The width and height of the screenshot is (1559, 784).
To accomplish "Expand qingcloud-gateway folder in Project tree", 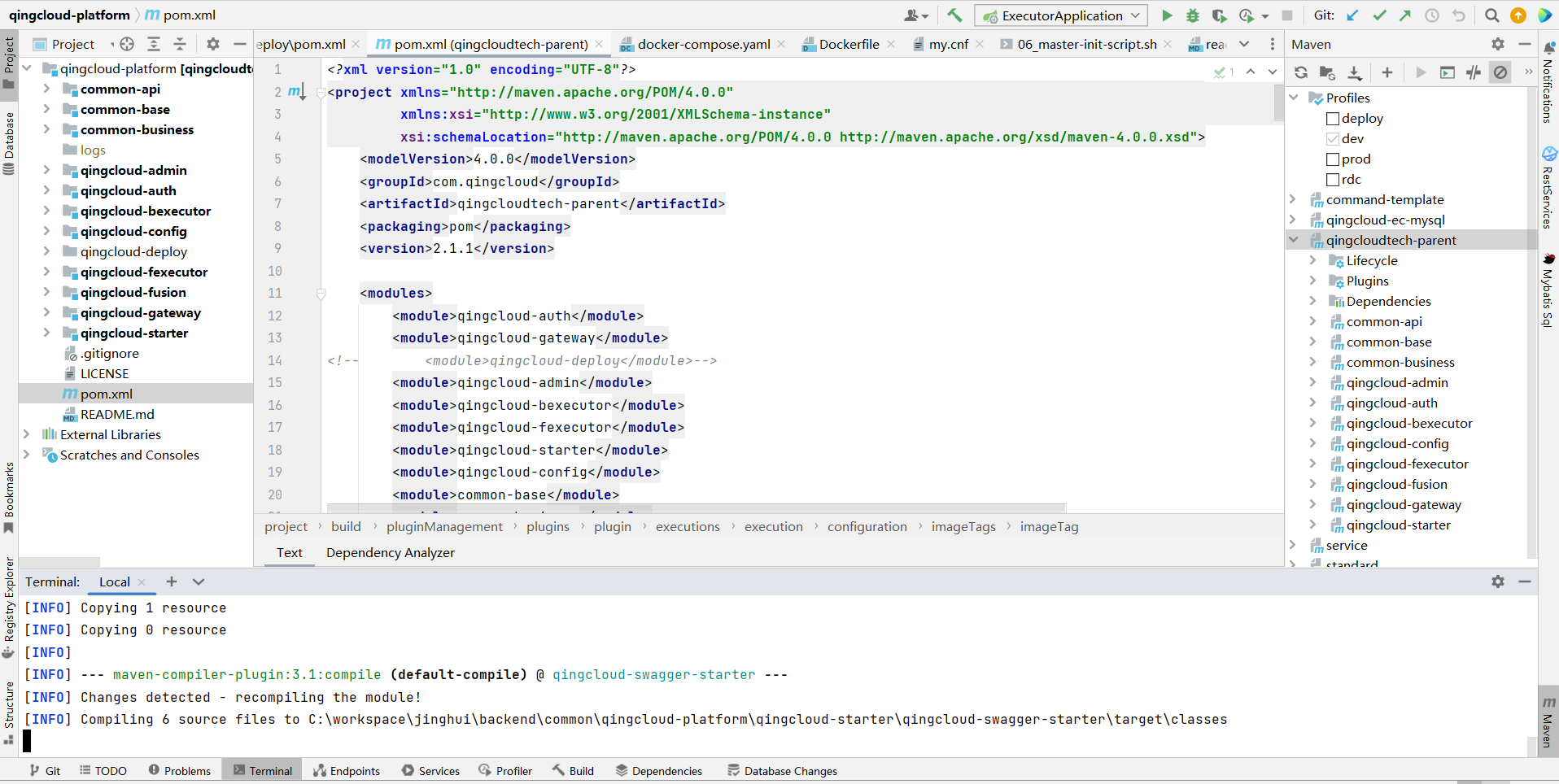I will (46, 312).
